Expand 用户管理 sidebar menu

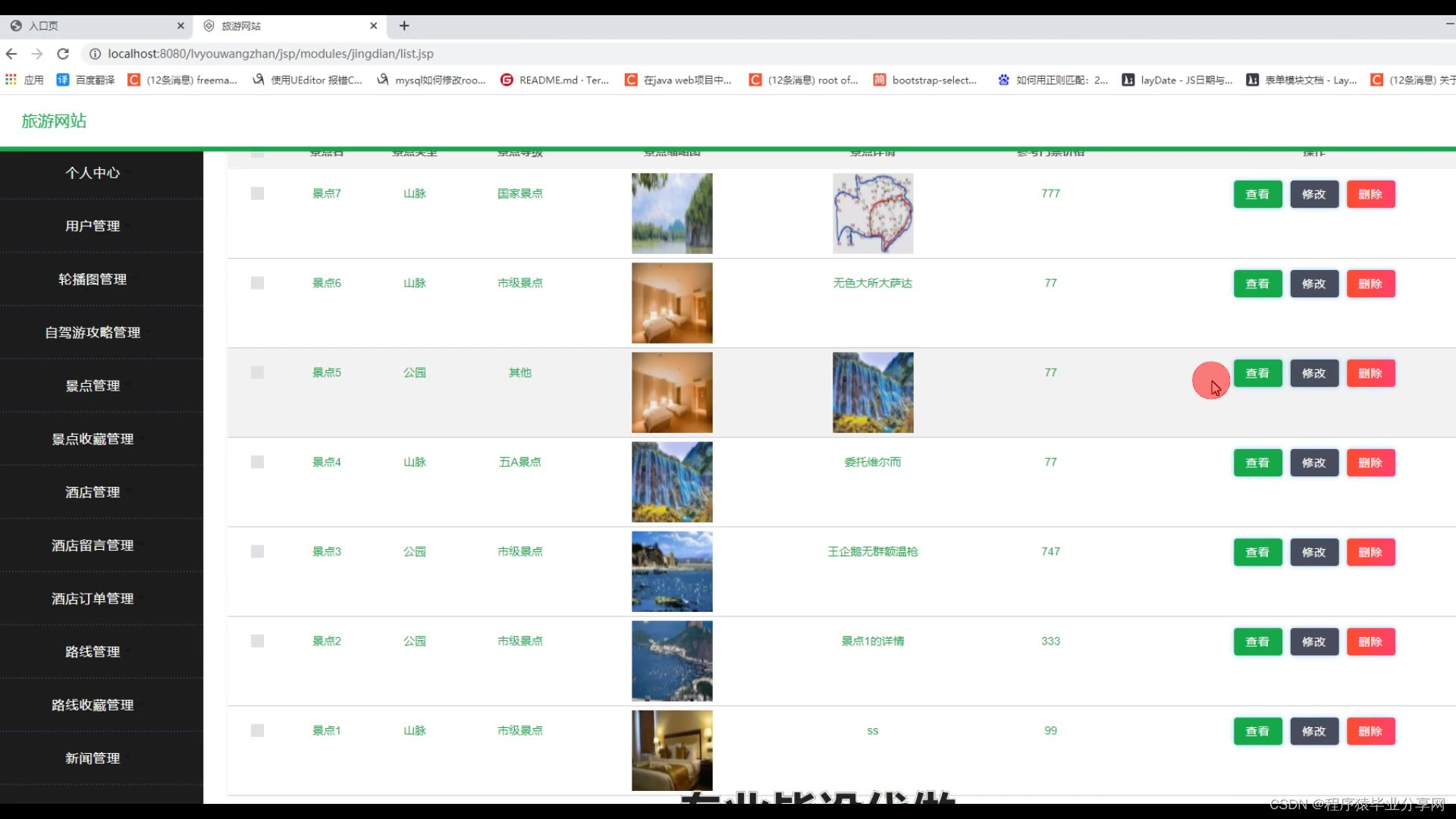click(x=93, y=226)
